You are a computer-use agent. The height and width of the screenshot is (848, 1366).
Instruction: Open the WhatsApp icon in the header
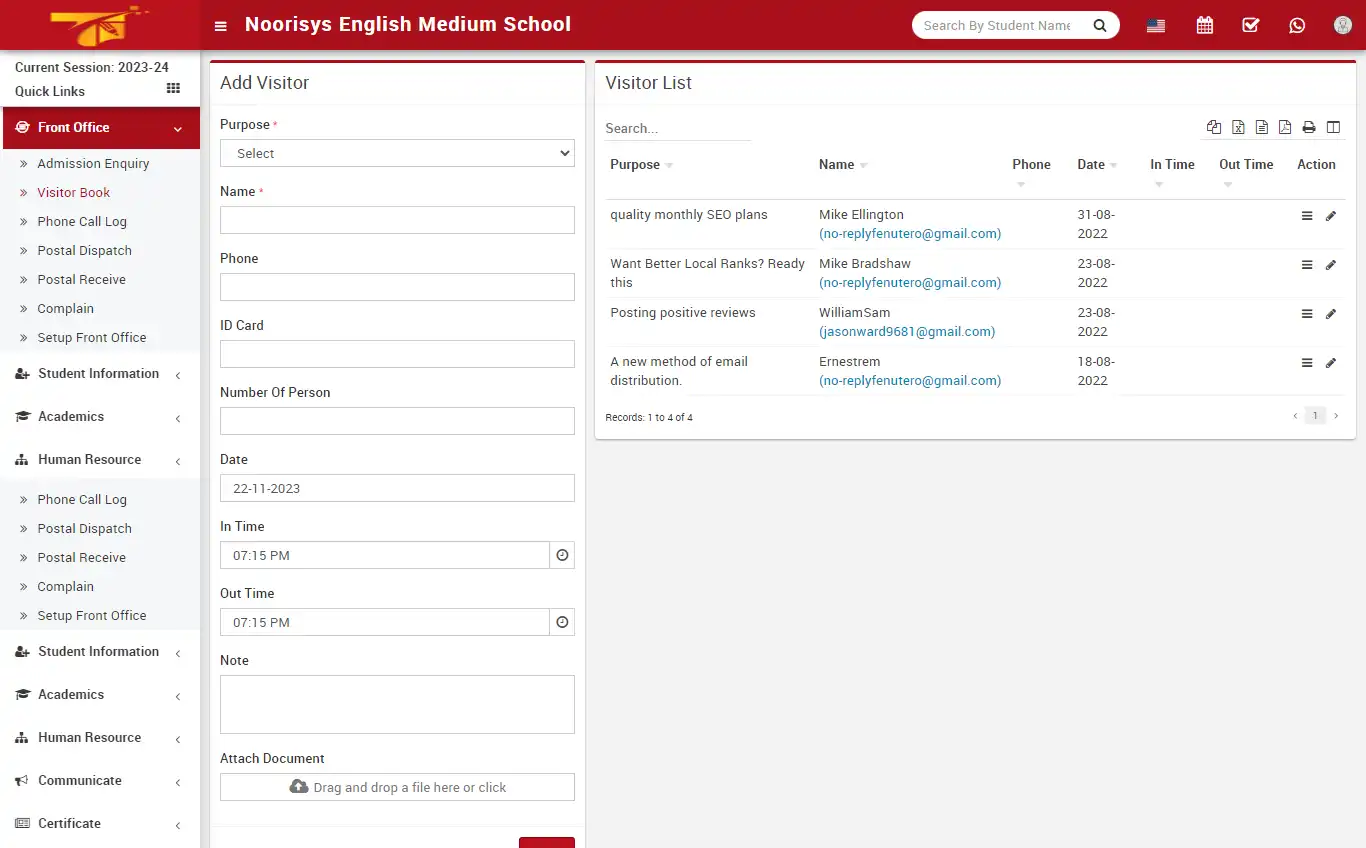tap(1297, 25)
